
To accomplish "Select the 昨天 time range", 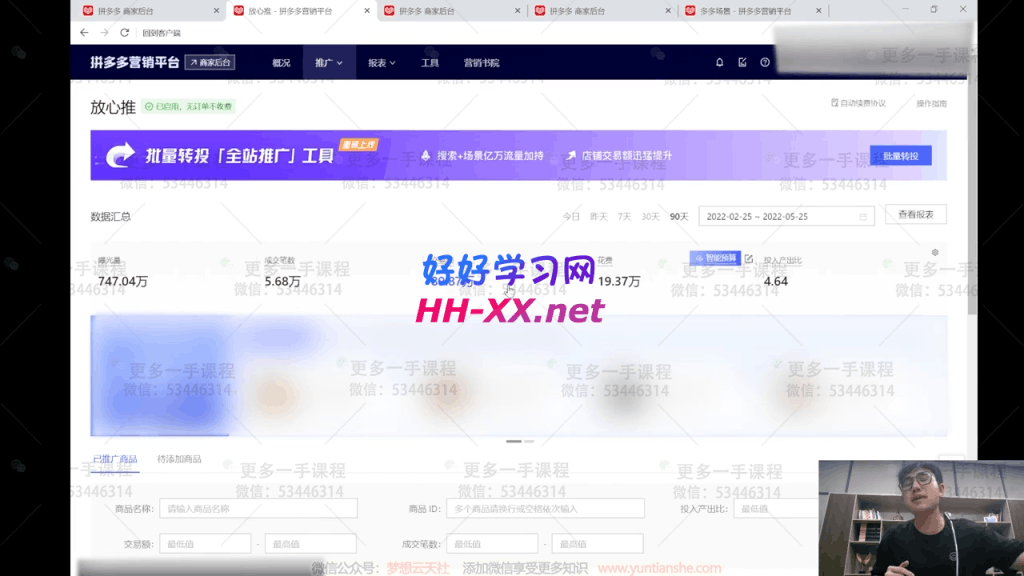I will [599, 217].
